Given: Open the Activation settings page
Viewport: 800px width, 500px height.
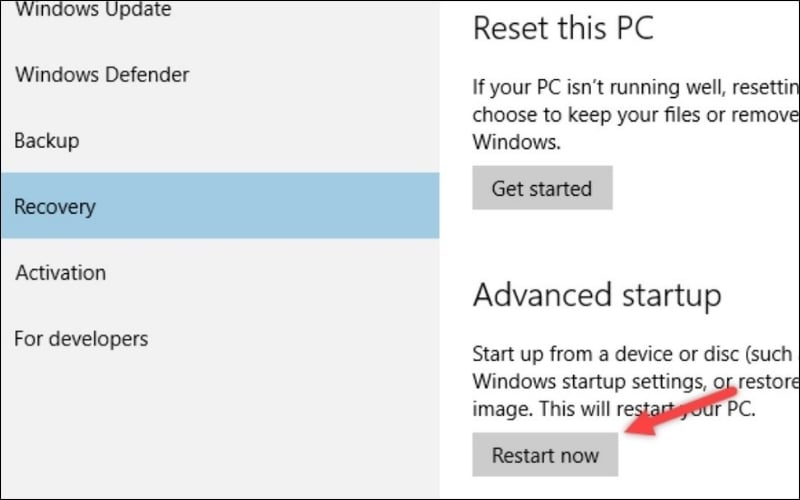Looking at the screenshot, I should pyautogui.click(x=60, y=272).
